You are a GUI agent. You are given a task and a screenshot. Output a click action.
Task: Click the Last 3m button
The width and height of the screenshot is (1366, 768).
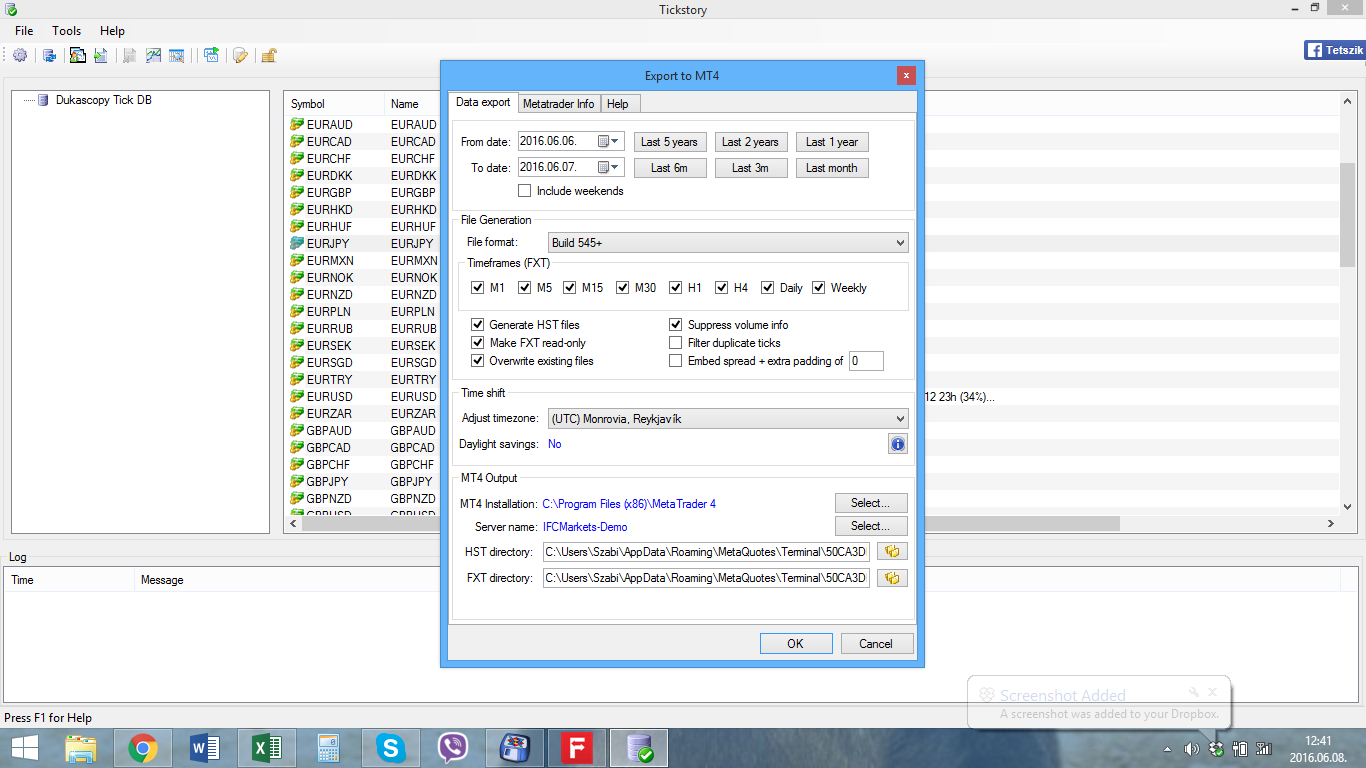[750, 168]
